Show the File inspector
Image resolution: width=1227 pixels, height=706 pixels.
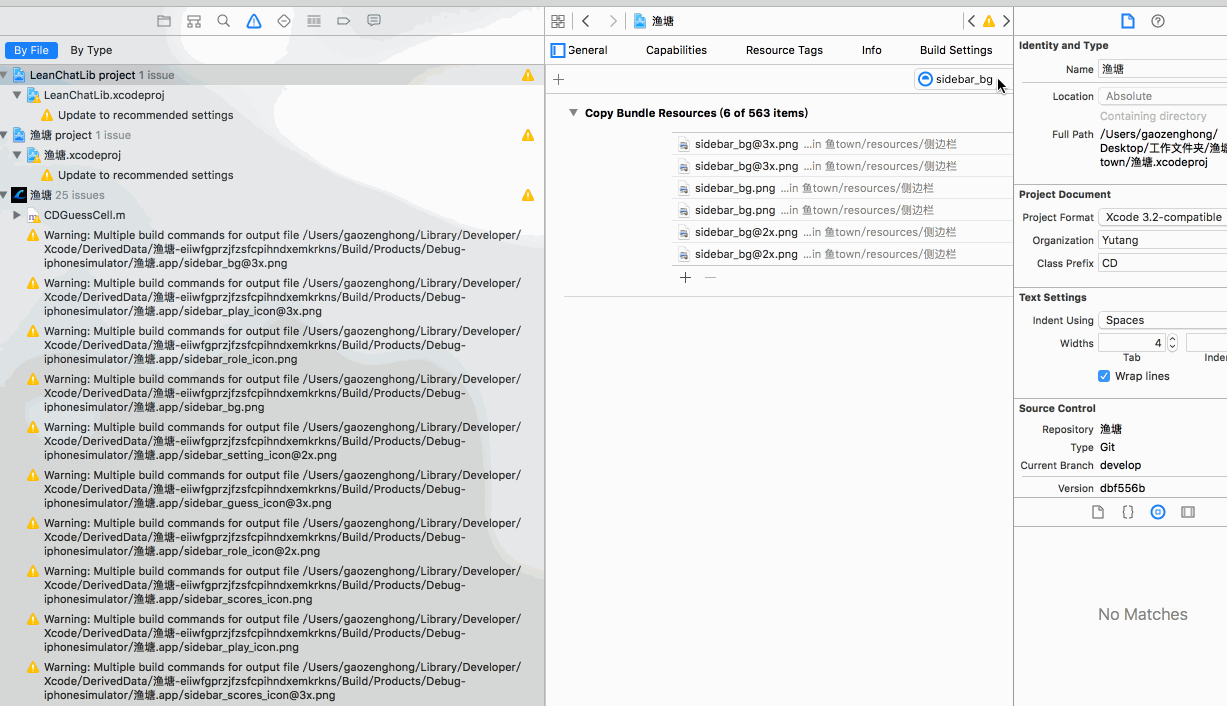click(1127, 21)
